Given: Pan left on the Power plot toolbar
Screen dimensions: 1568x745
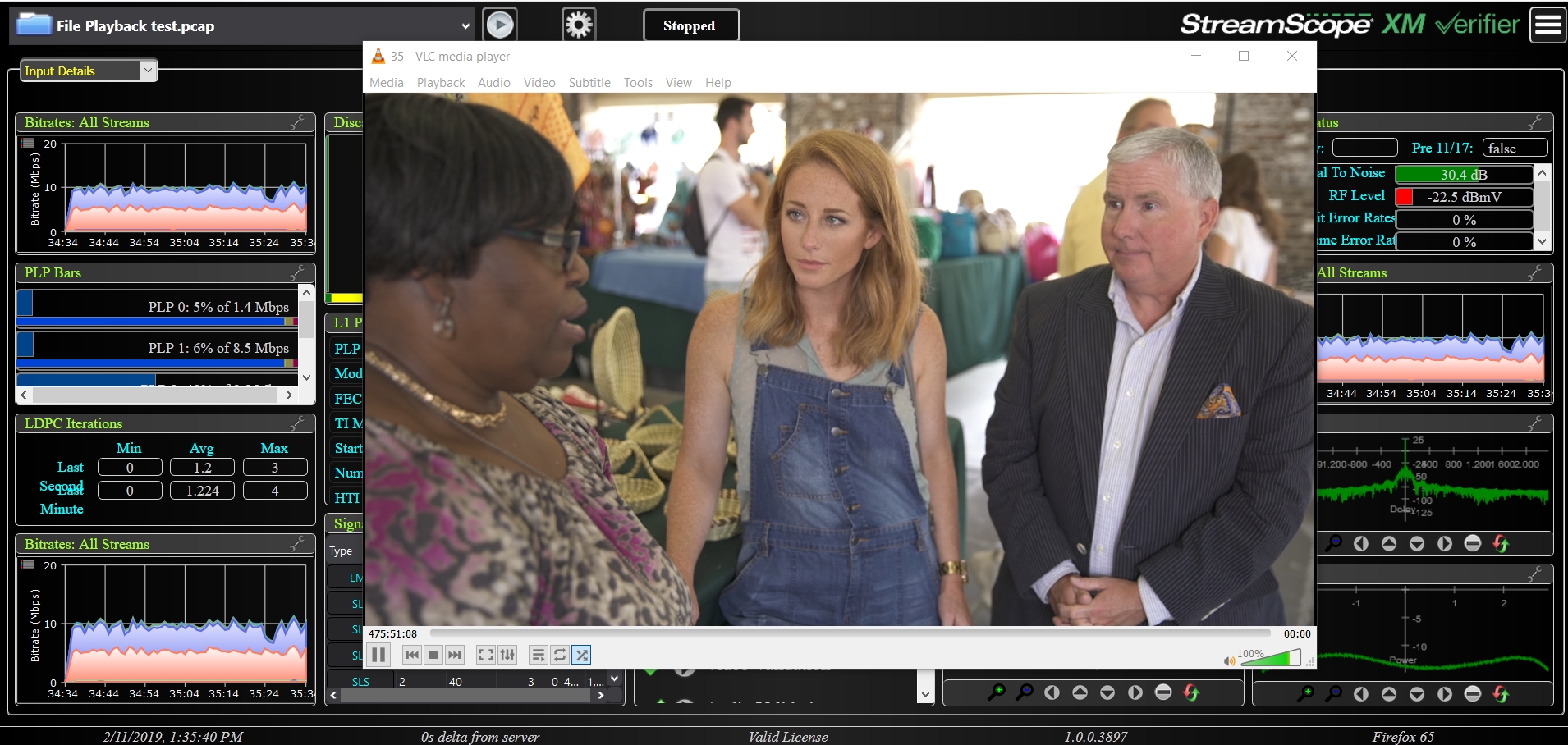Looking at the screenshot, I should pos(1361,693).
